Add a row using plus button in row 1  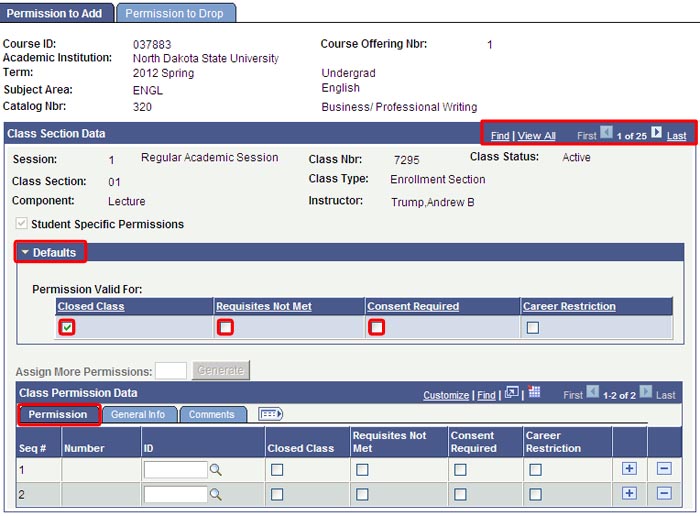click(x=629, y=468)
